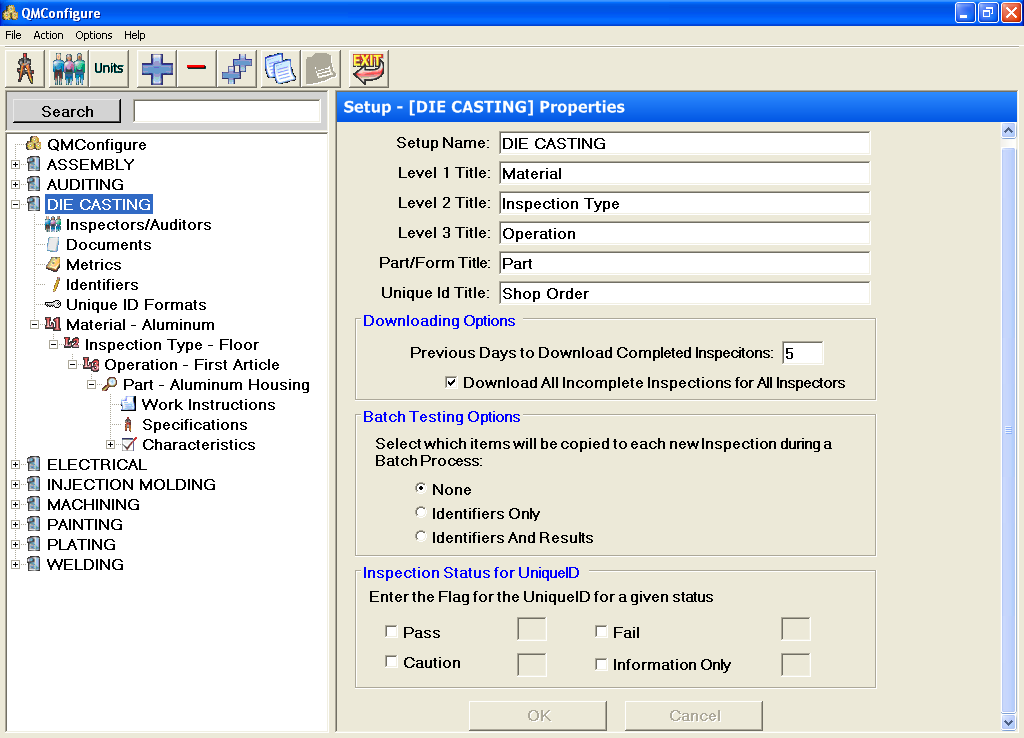Viewport: 1024px width, 738px height.
Task: Click the search text field
Action: [x=227, y=111]
